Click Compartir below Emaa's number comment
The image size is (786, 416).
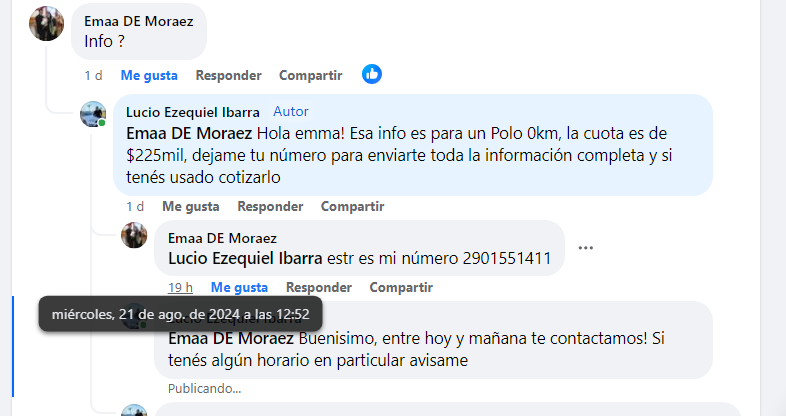(401, 288)
